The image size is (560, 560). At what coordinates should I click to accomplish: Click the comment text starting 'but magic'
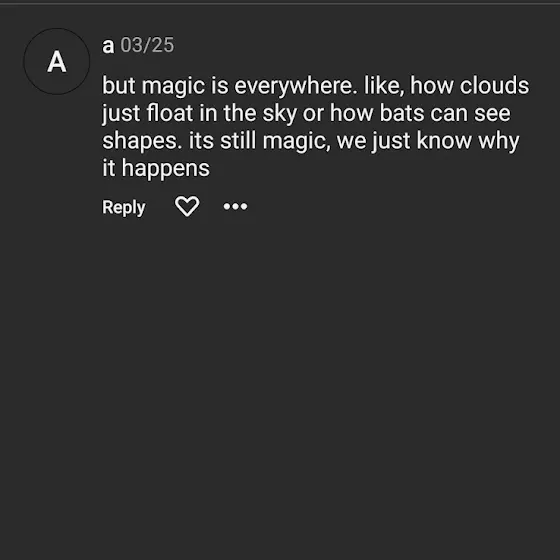315,126
